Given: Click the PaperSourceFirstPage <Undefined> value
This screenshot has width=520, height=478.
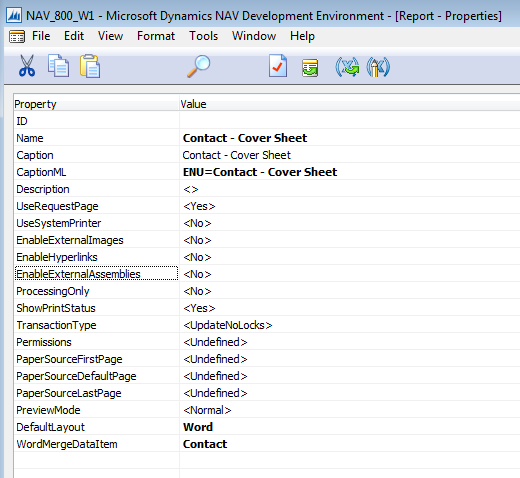Looking at the screenshot, I should pos(215,359).
